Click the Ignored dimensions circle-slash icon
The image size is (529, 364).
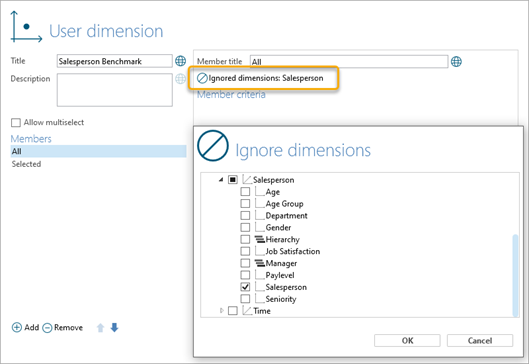(x=202, y=78)
